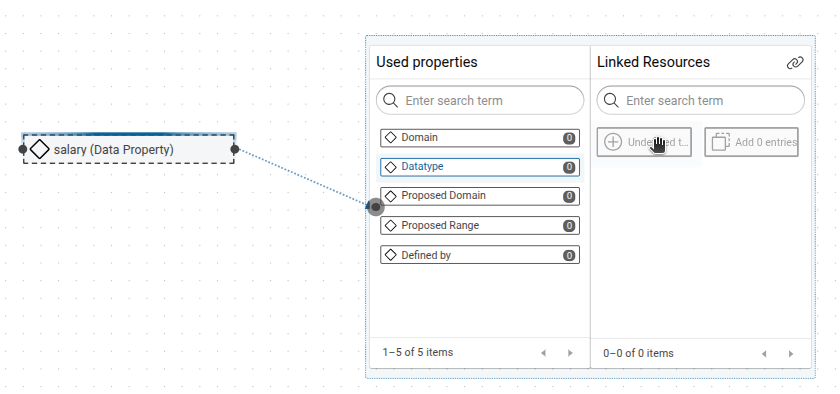The height and width of the screenshot is (394, 840).
Task: Click the 0 count badge on Domain
Action: point(569,138)
